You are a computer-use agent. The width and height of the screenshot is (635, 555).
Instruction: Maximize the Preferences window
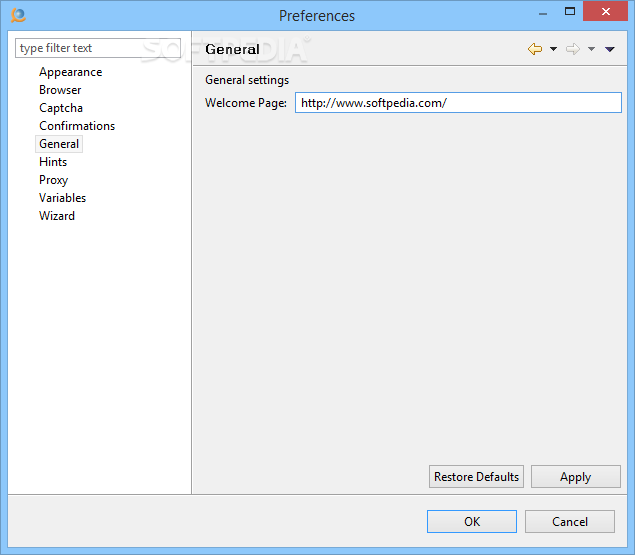coord(570,11)
